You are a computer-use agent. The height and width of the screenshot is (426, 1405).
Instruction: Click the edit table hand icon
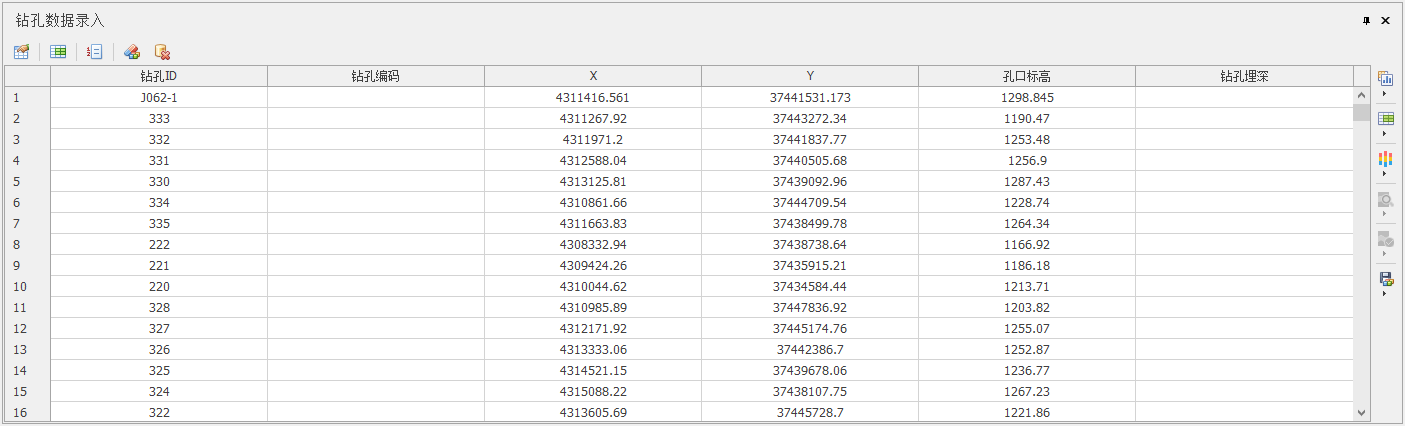[x=21, y=52]
